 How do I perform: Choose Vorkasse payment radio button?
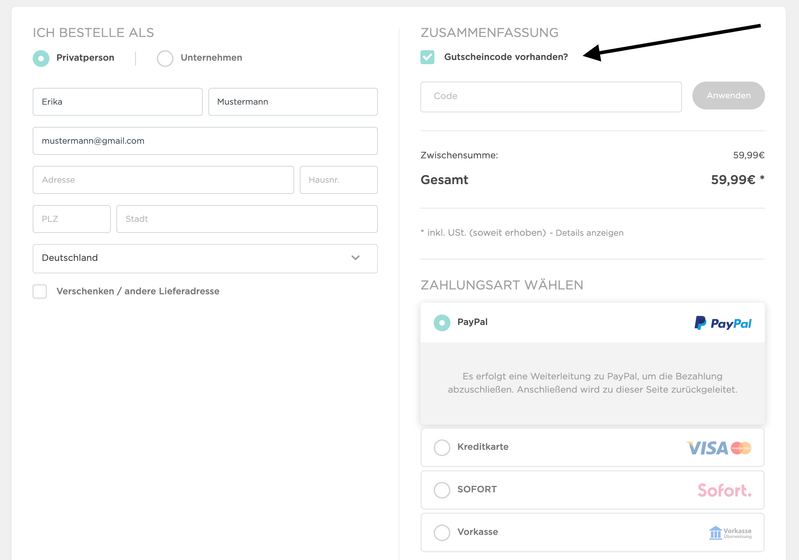point(442,532)
